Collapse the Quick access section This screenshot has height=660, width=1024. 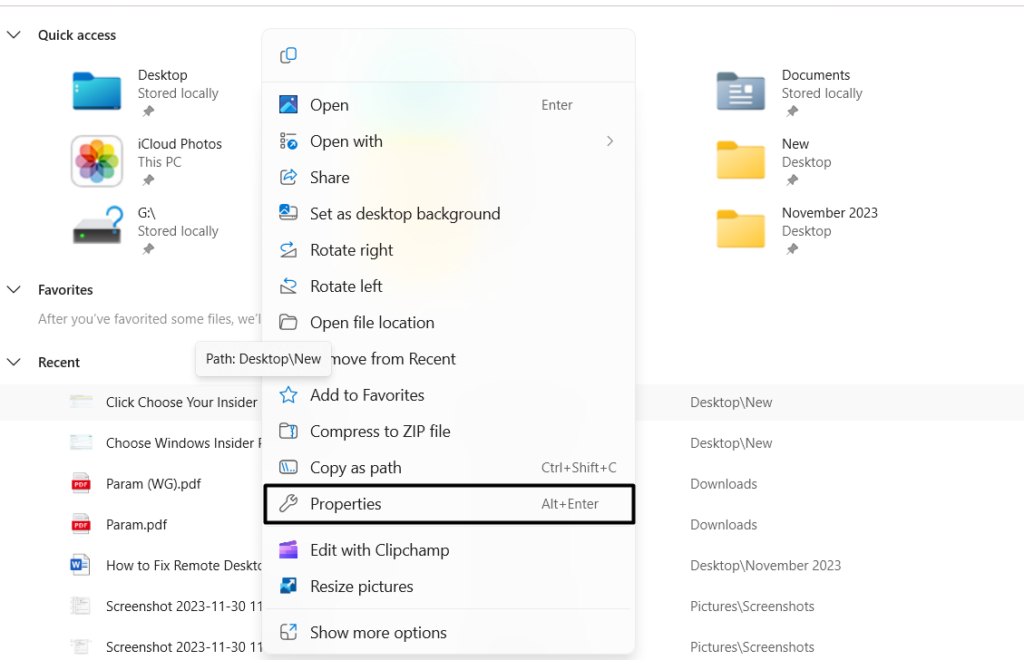(14, 35)
